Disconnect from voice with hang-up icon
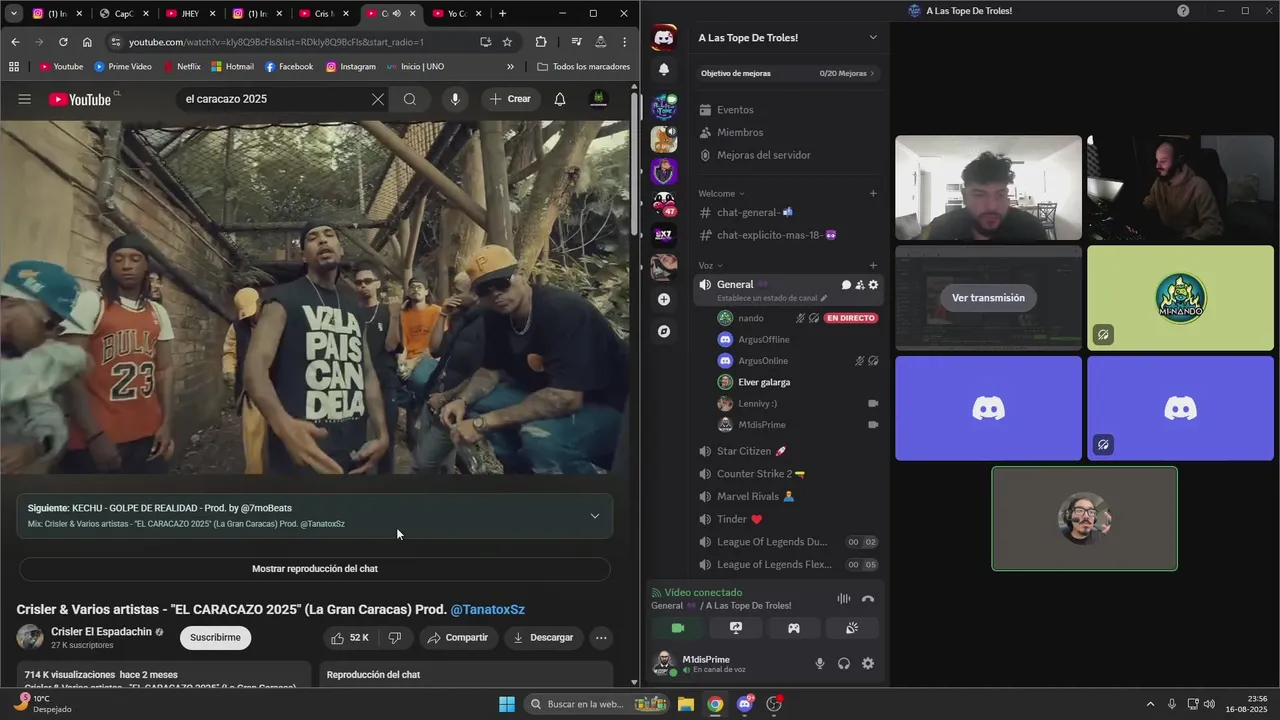This screenshot has width=1280, height=720. [x=868, y=599]
